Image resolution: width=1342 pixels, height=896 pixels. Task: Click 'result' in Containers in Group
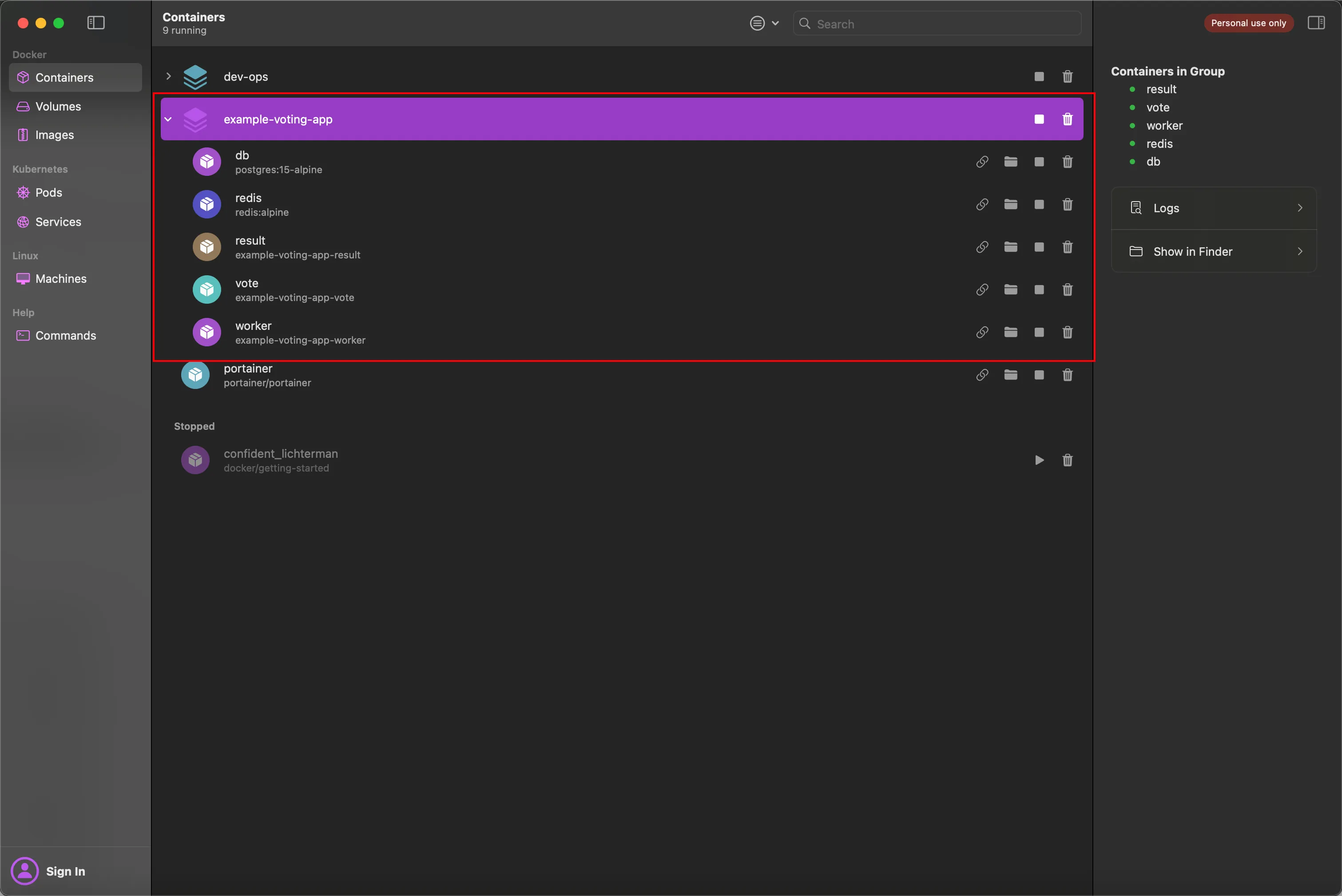coord(1161,89)
